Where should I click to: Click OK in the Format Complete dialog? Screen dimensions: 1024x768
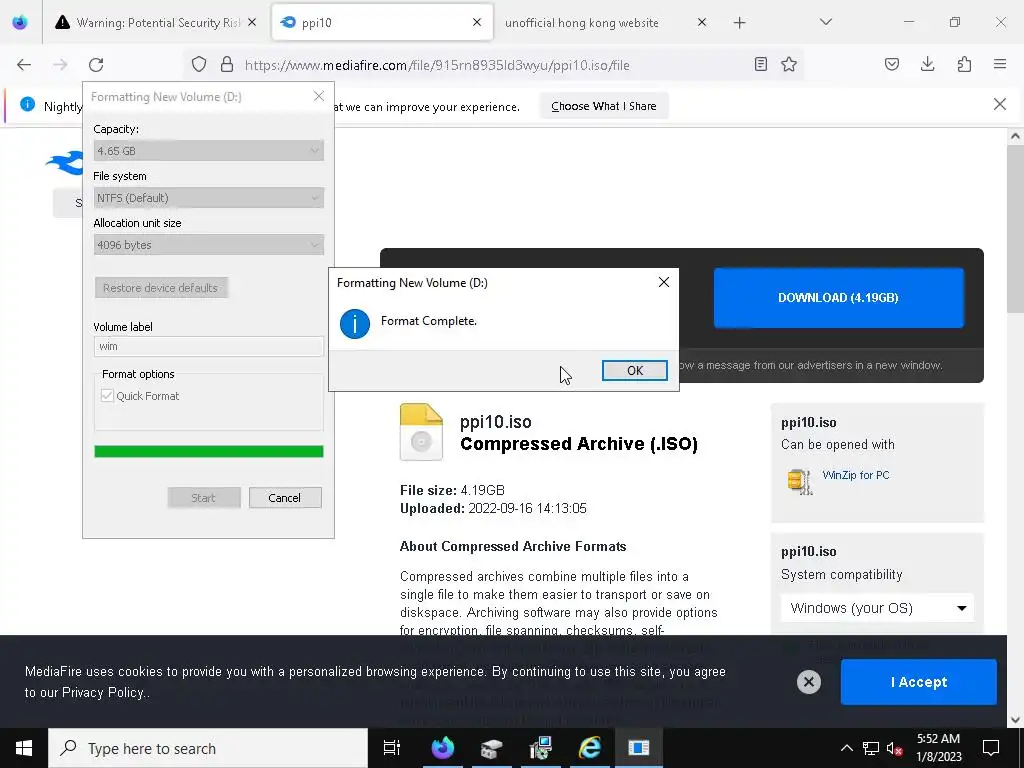coord(634,370)
